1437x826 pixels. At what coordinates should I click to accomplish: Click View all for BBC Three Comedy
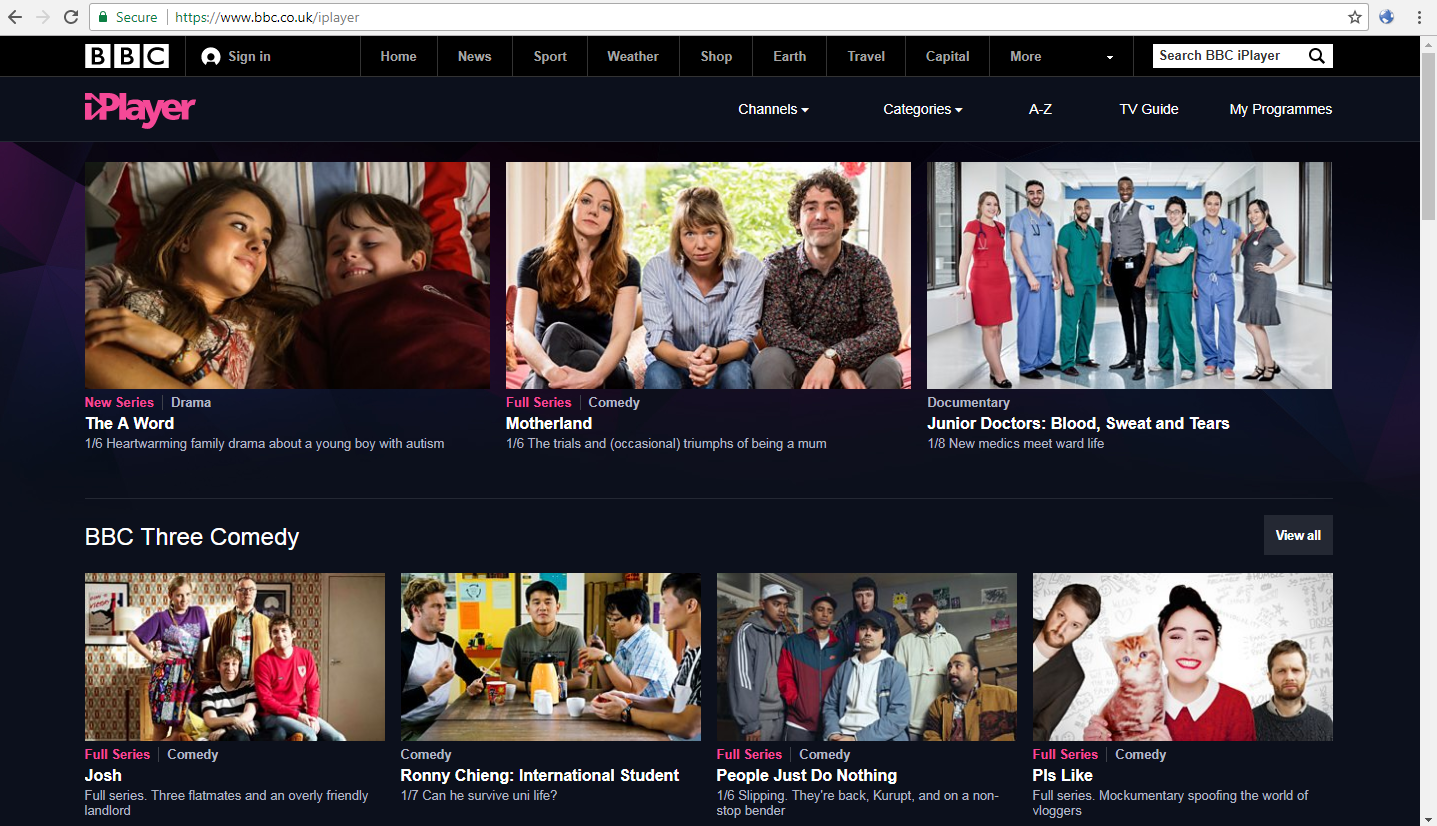(x=1298, y=535)
